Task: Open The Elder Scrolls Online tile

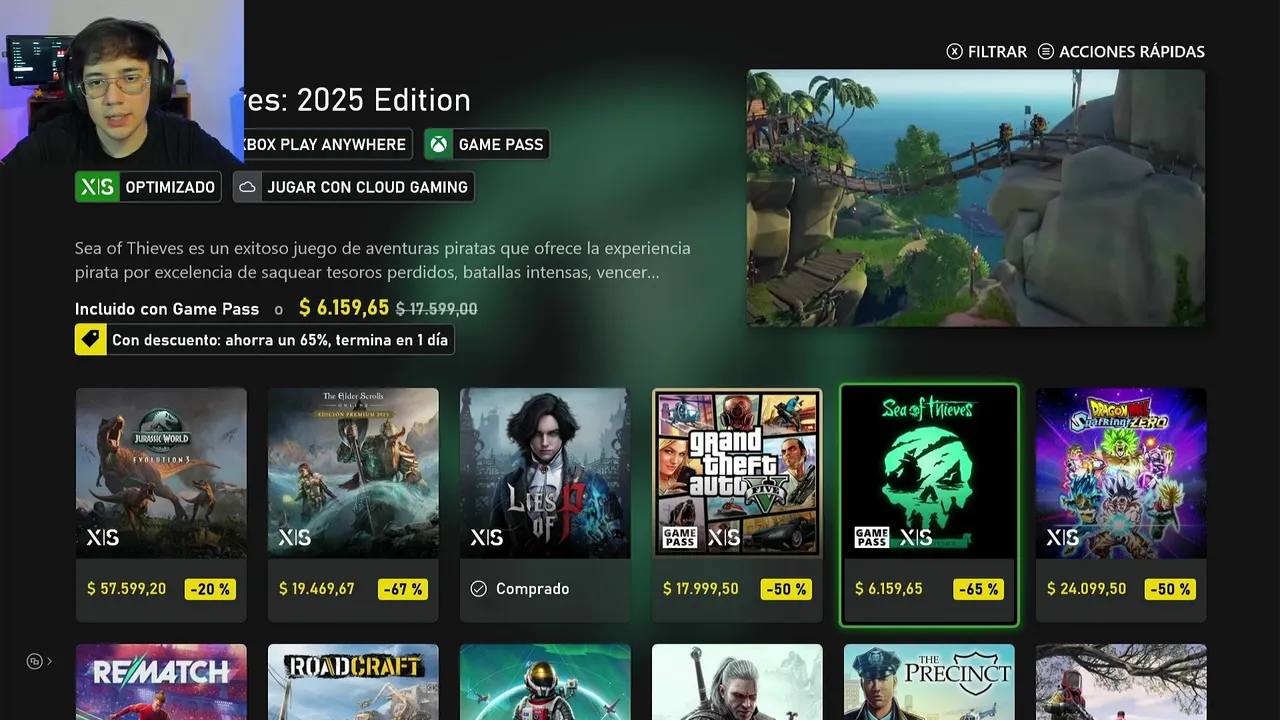Action: coord(353,505)
